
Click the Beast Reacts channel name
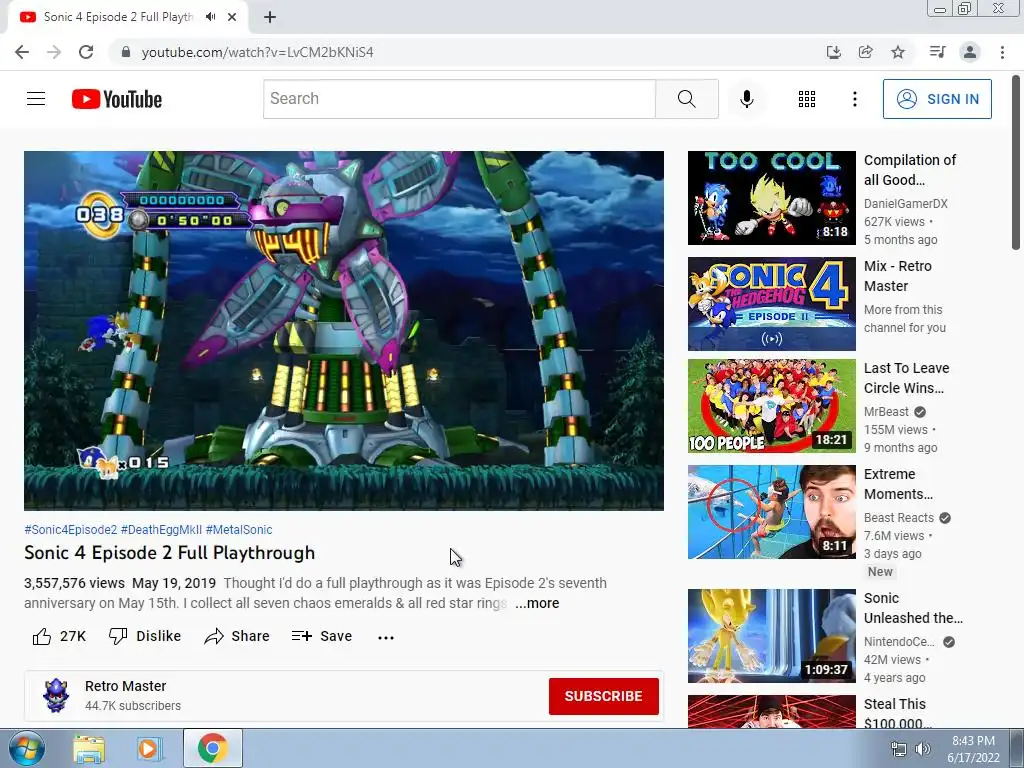click(899, 517)
